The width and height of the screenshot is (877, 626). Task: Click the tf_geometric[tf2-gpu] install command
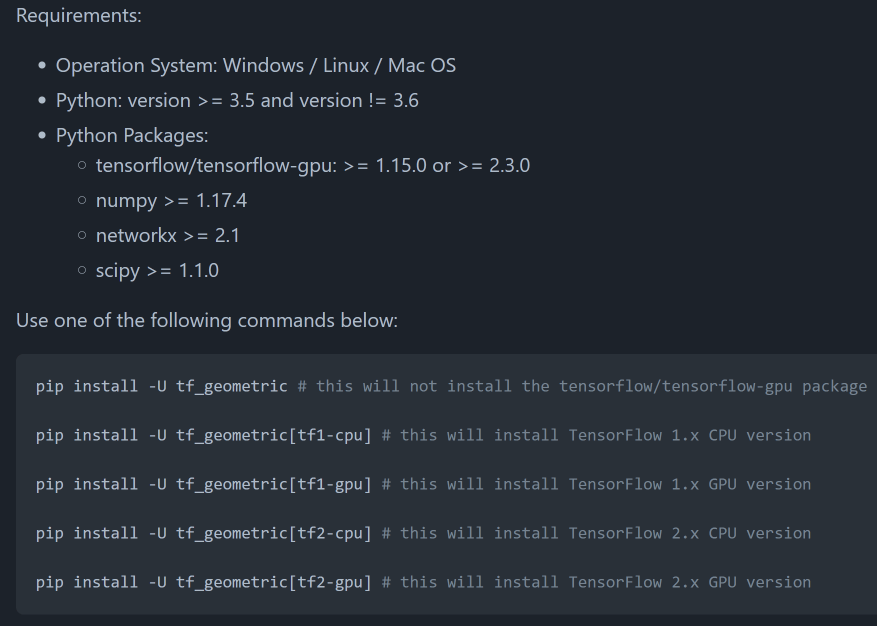(x=203, y=582)
